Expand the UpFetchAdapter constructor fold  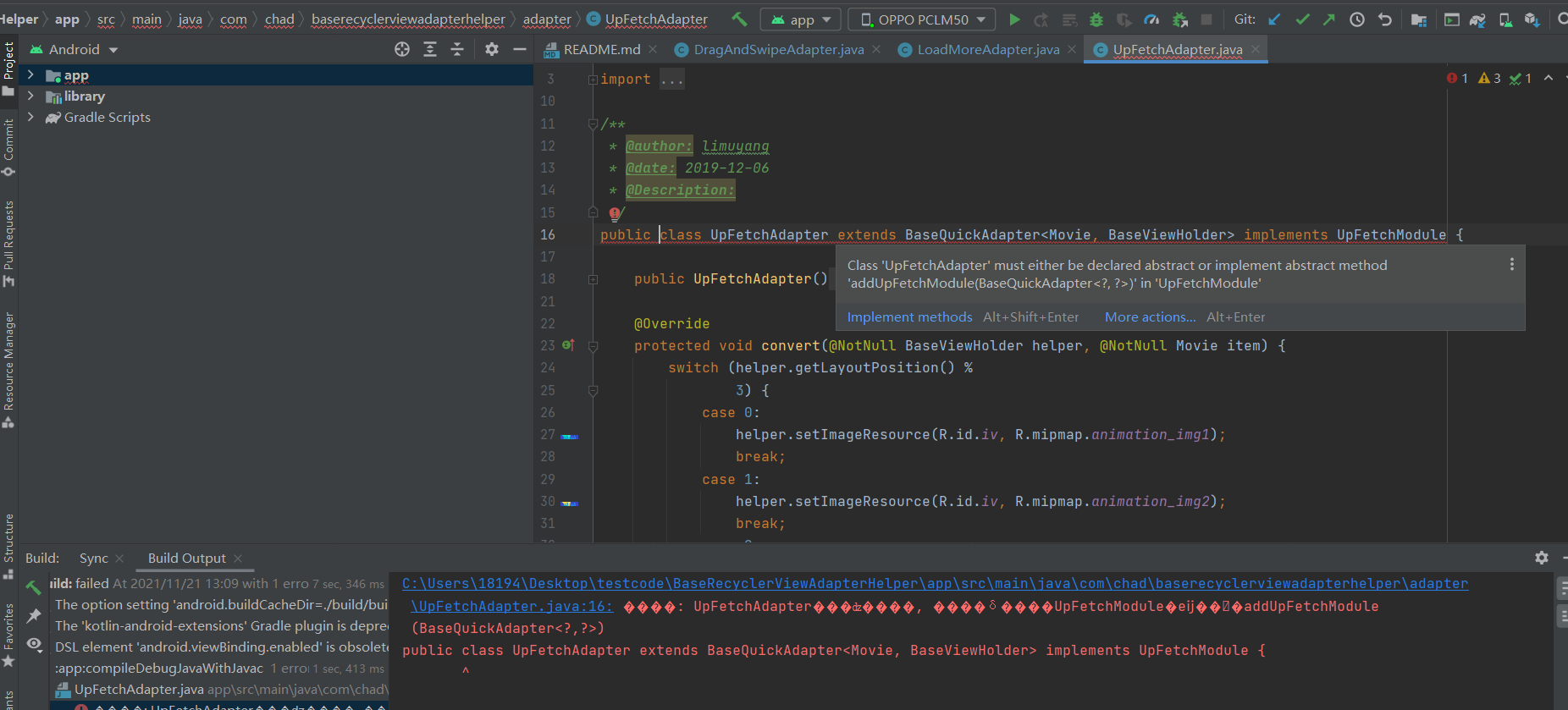pos(593,279)
